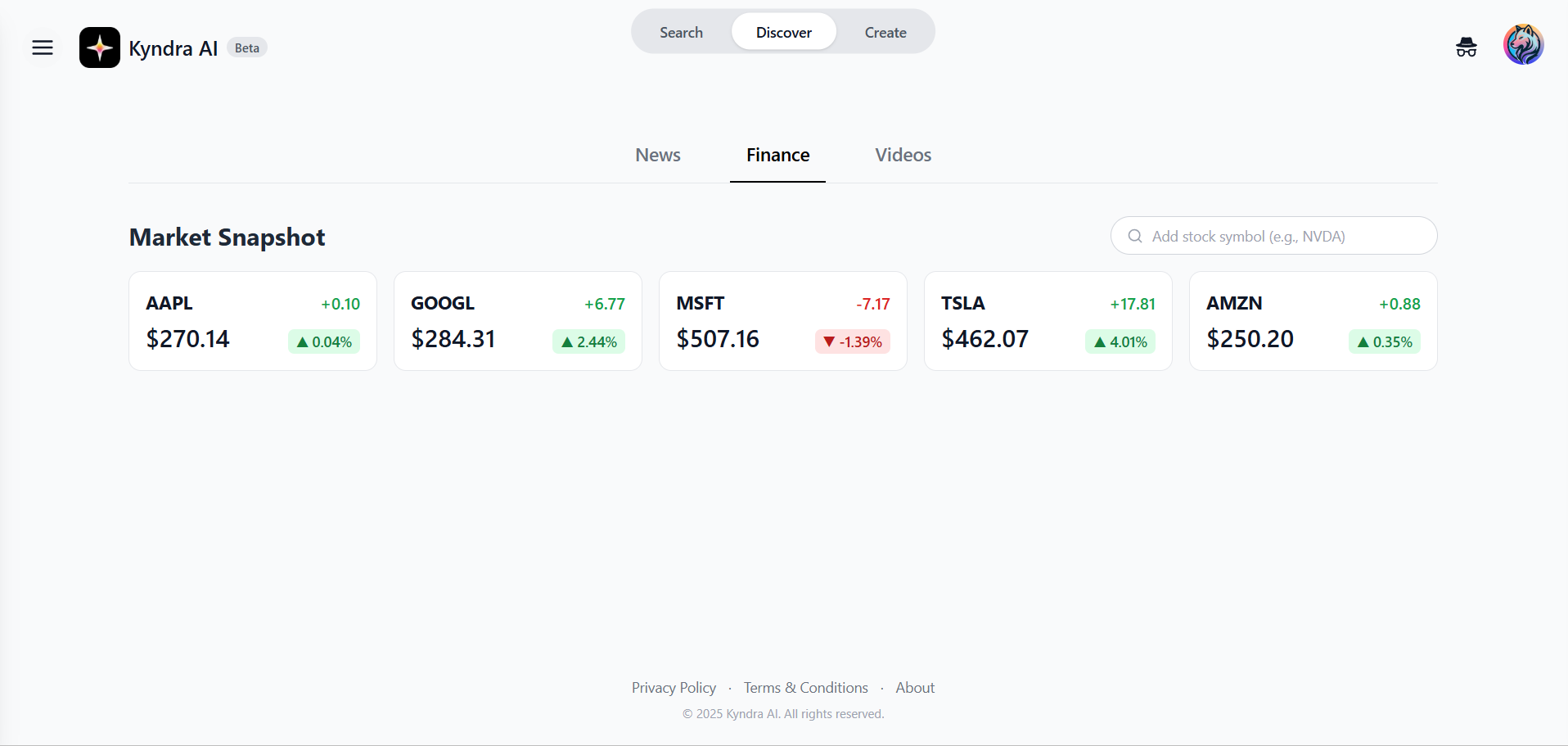Click the +0.10 change value

[340, 304]
